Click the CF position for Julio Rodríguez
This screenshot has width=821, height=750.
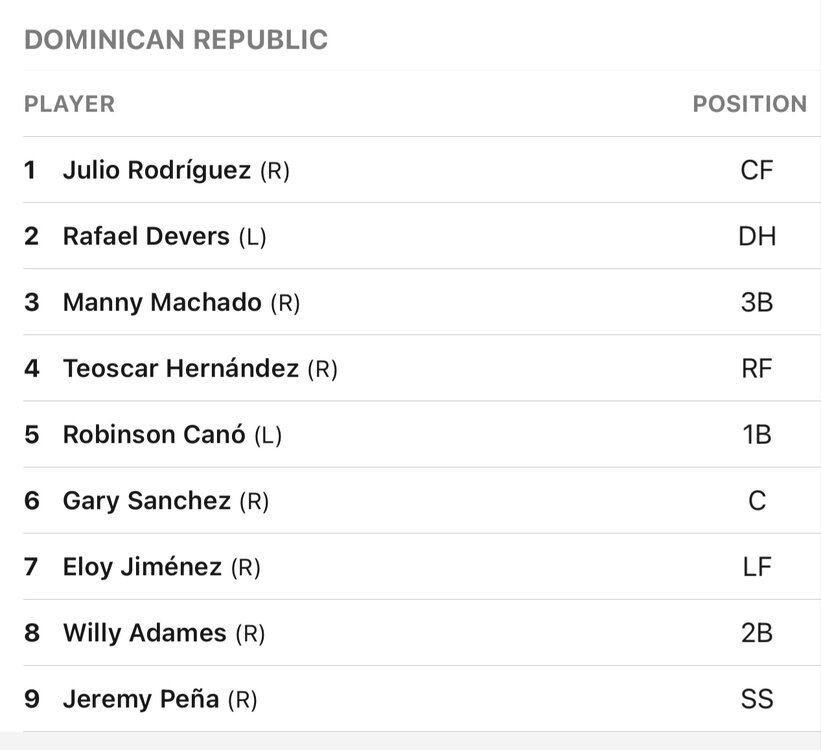(757, 170)
